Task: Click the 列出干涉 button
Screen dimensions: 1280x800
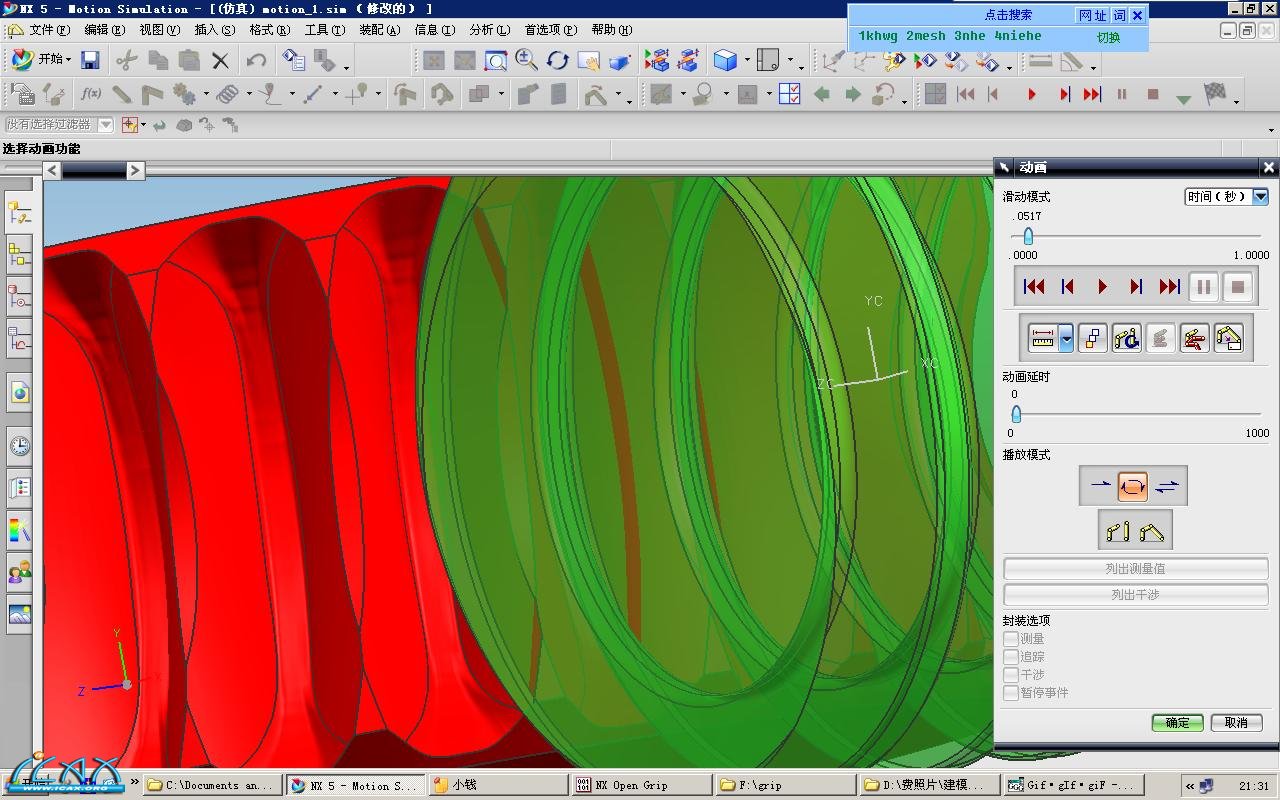Action: click(1137, 594)
